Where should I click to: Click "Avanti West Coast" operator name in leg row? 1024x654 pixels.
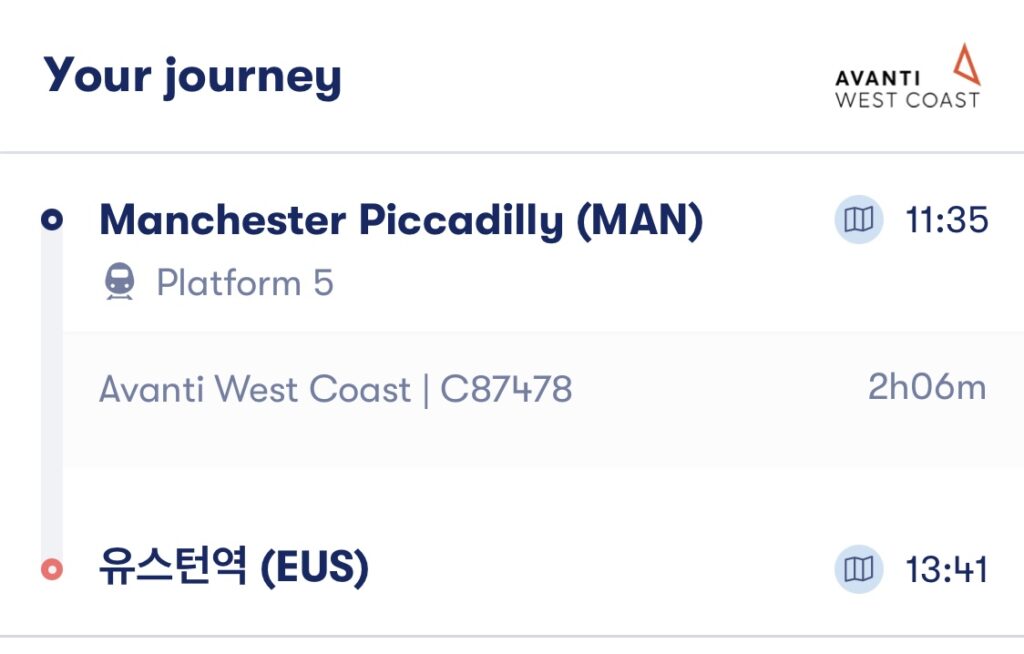tap(255, 389)
